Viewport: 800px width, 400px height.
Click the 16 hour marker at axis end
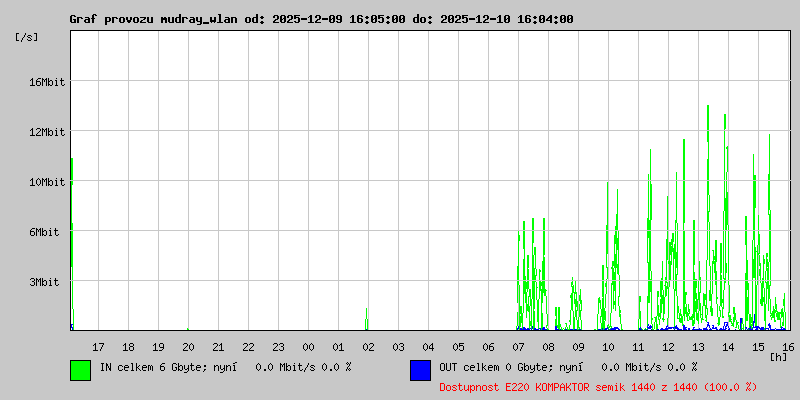(x=788, y=347)
